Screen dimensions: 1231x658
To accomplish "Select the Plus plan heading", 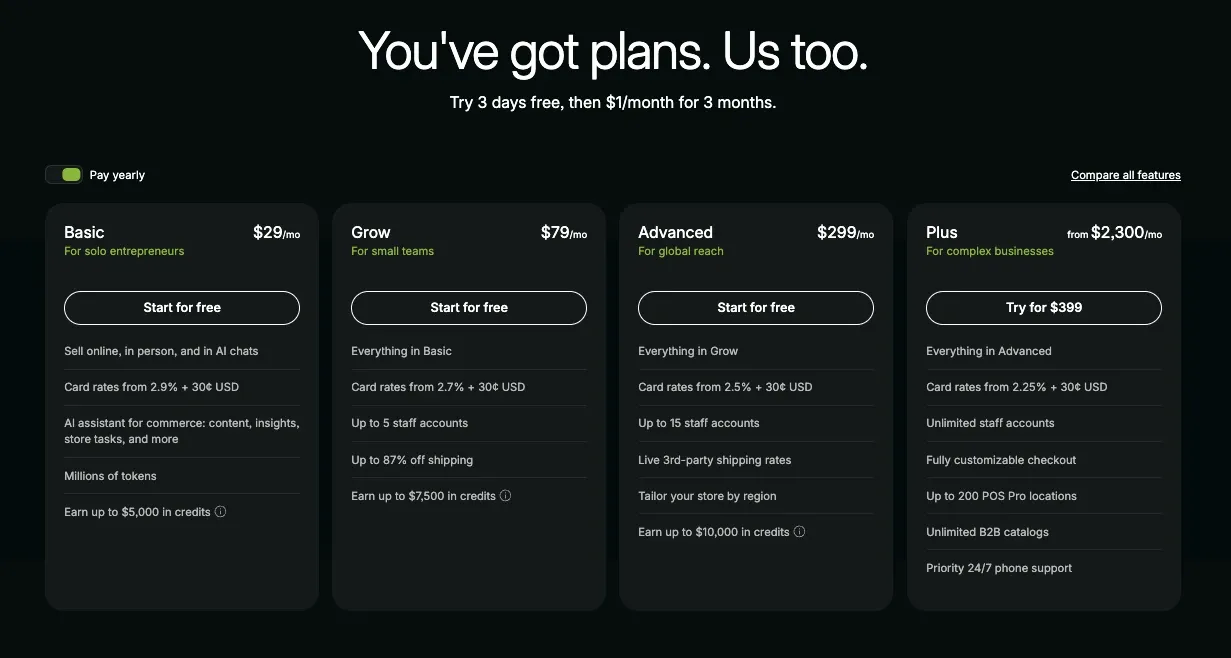I will click(942, 232).
